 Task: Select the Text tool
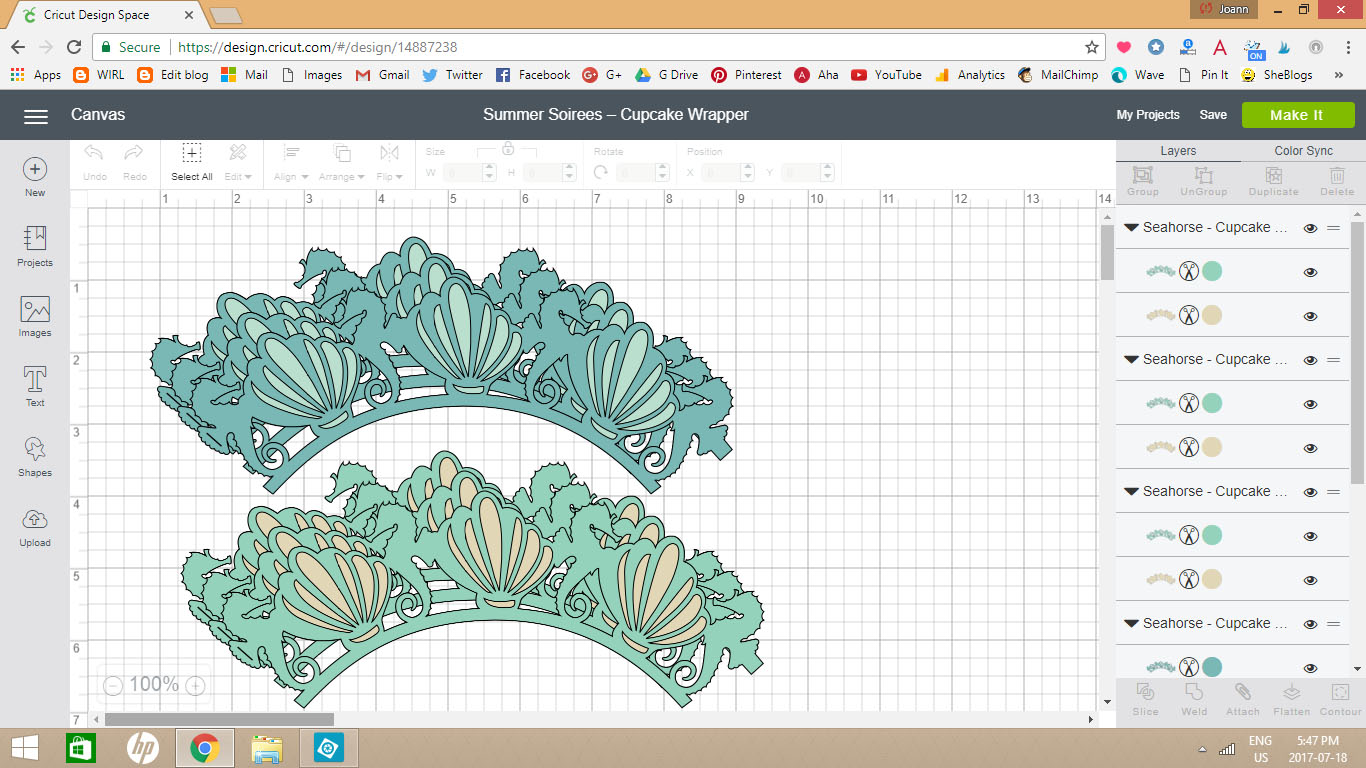click(x=35, y=386)
